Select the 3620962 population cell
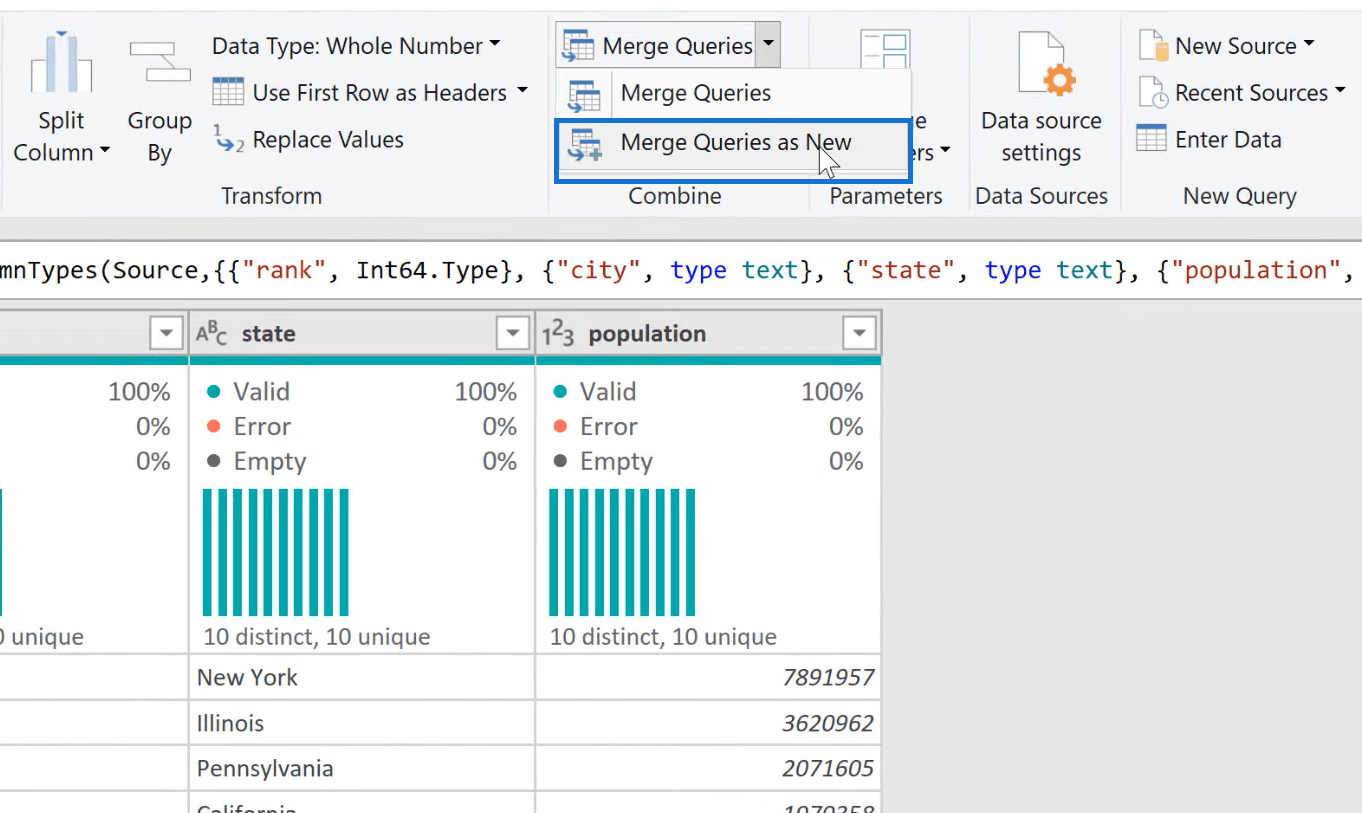Screen dimensions: 1362x813 [x=708, y=723]
